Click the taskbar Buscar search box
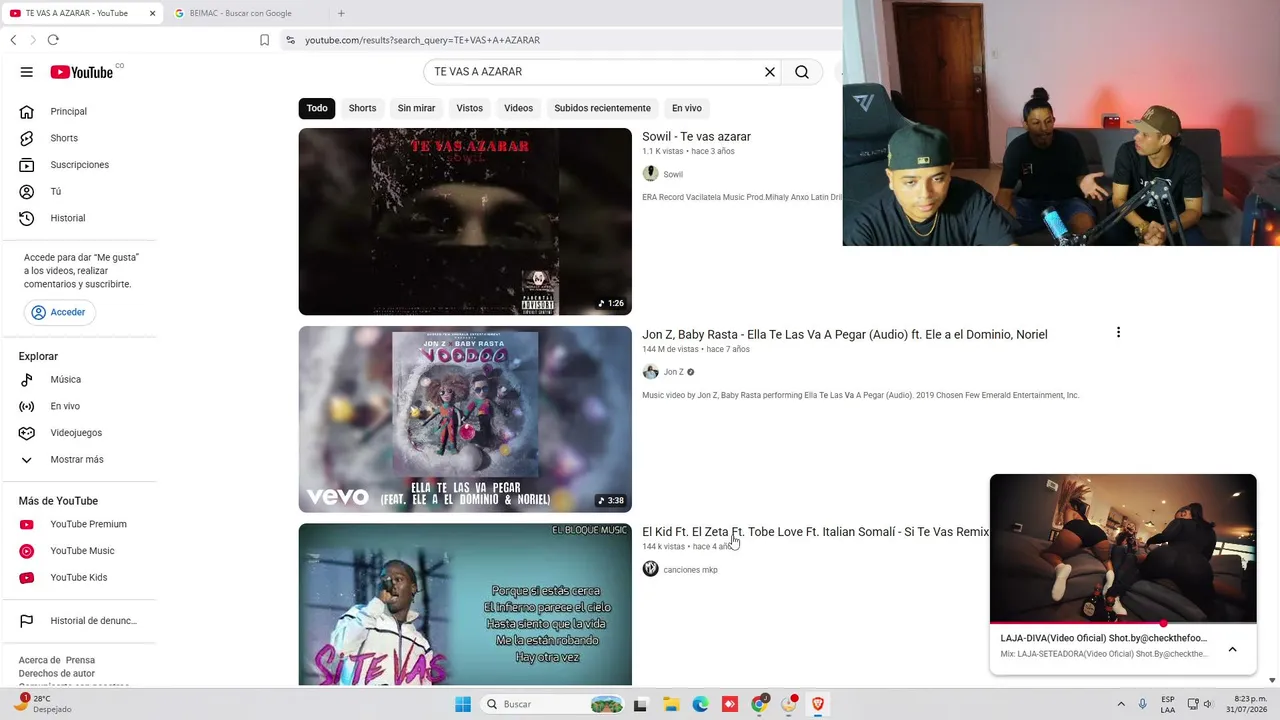 click(553, 704)
